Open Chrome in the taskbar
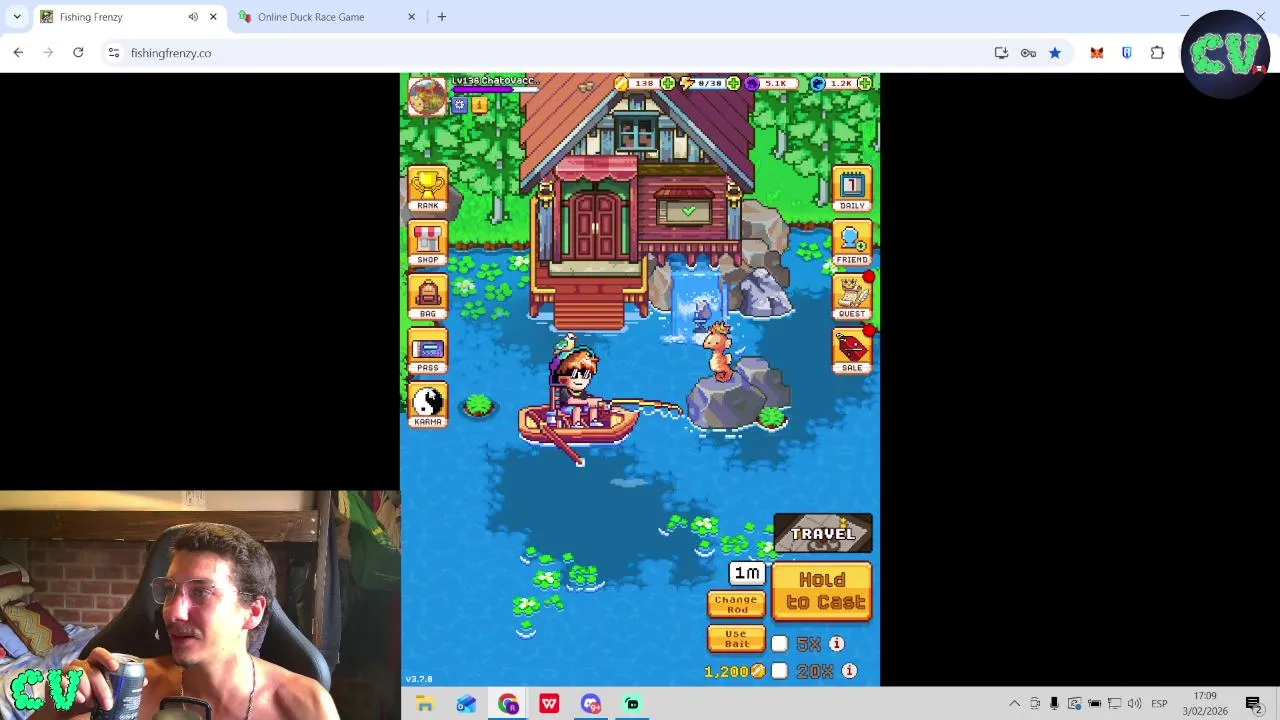This screenshot has height=720, width=1280. coord(508,704)
